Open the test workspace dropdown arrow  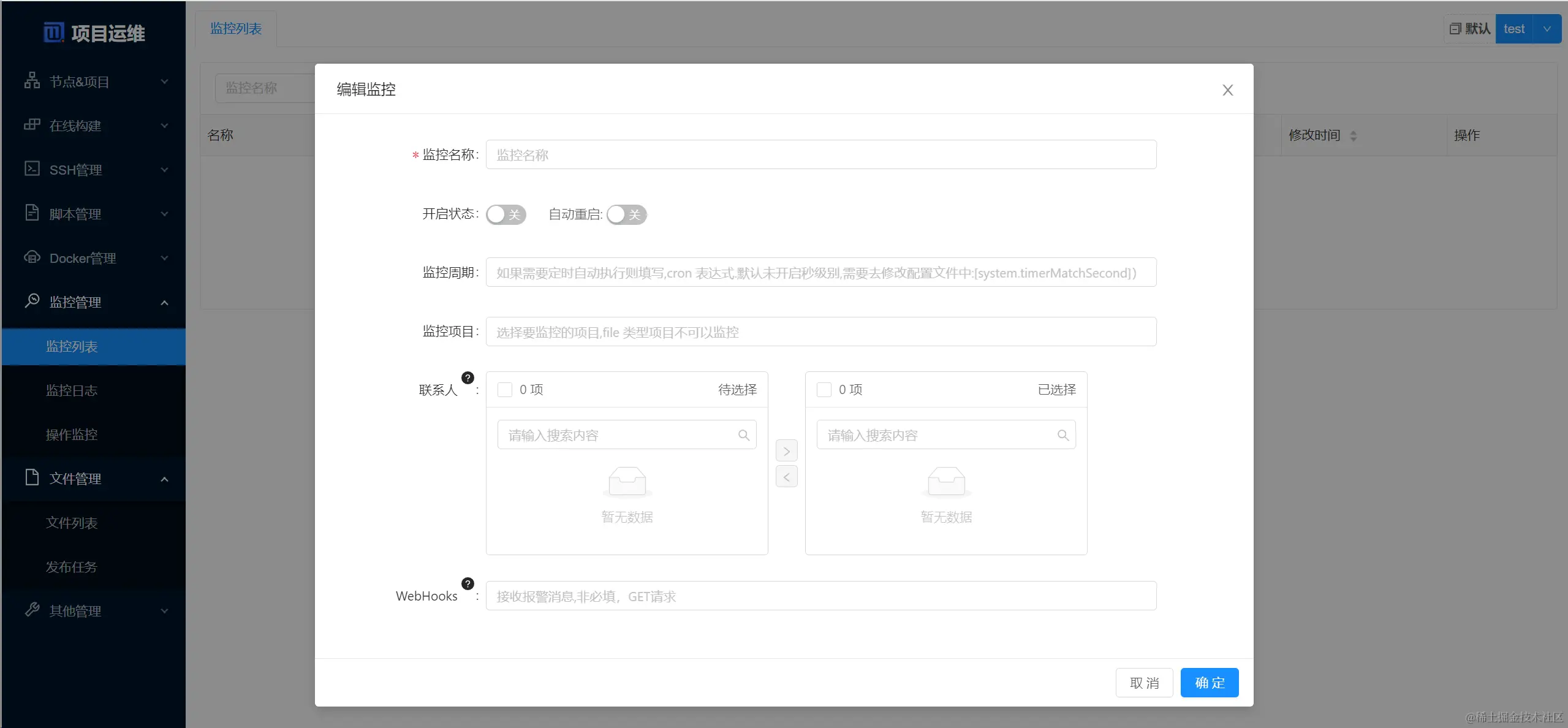point(1547,29)
